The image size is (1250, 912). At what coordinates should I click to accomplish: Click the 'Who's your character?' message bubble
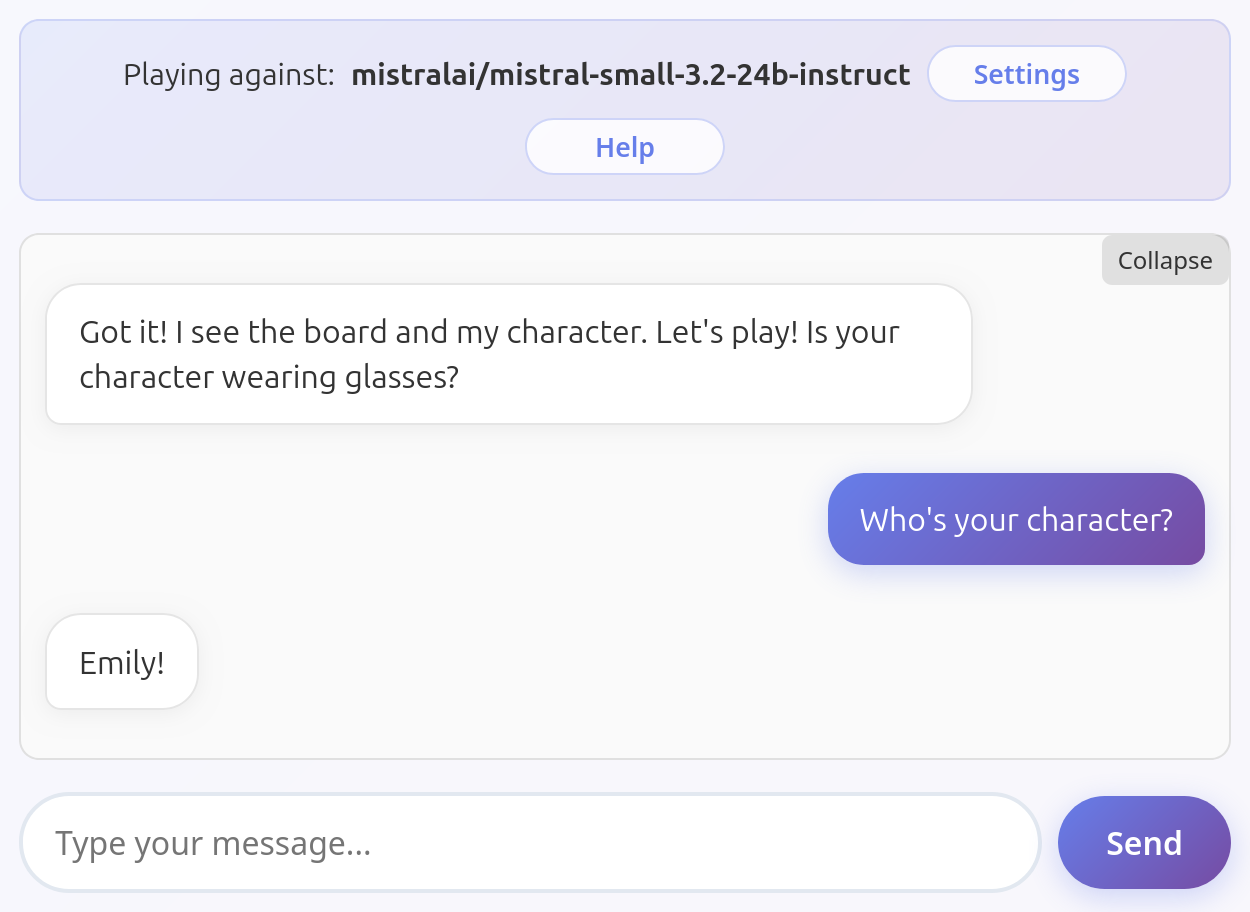tap(1016, 519)
